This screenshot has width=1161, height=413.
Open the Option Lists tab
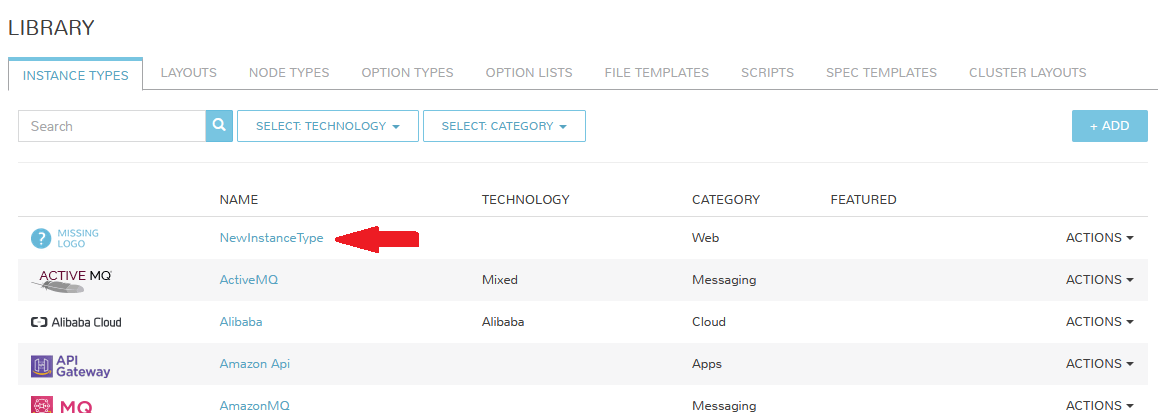tap(529, 73)
